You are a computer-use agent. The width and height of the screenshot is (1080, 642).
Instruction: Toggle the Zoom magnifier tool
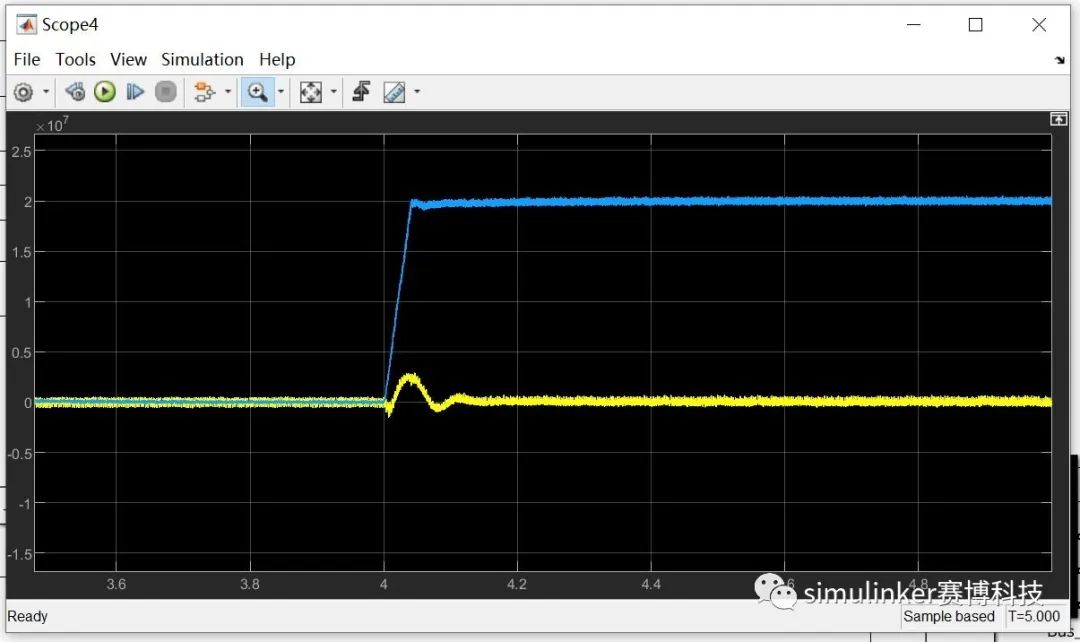258,92
